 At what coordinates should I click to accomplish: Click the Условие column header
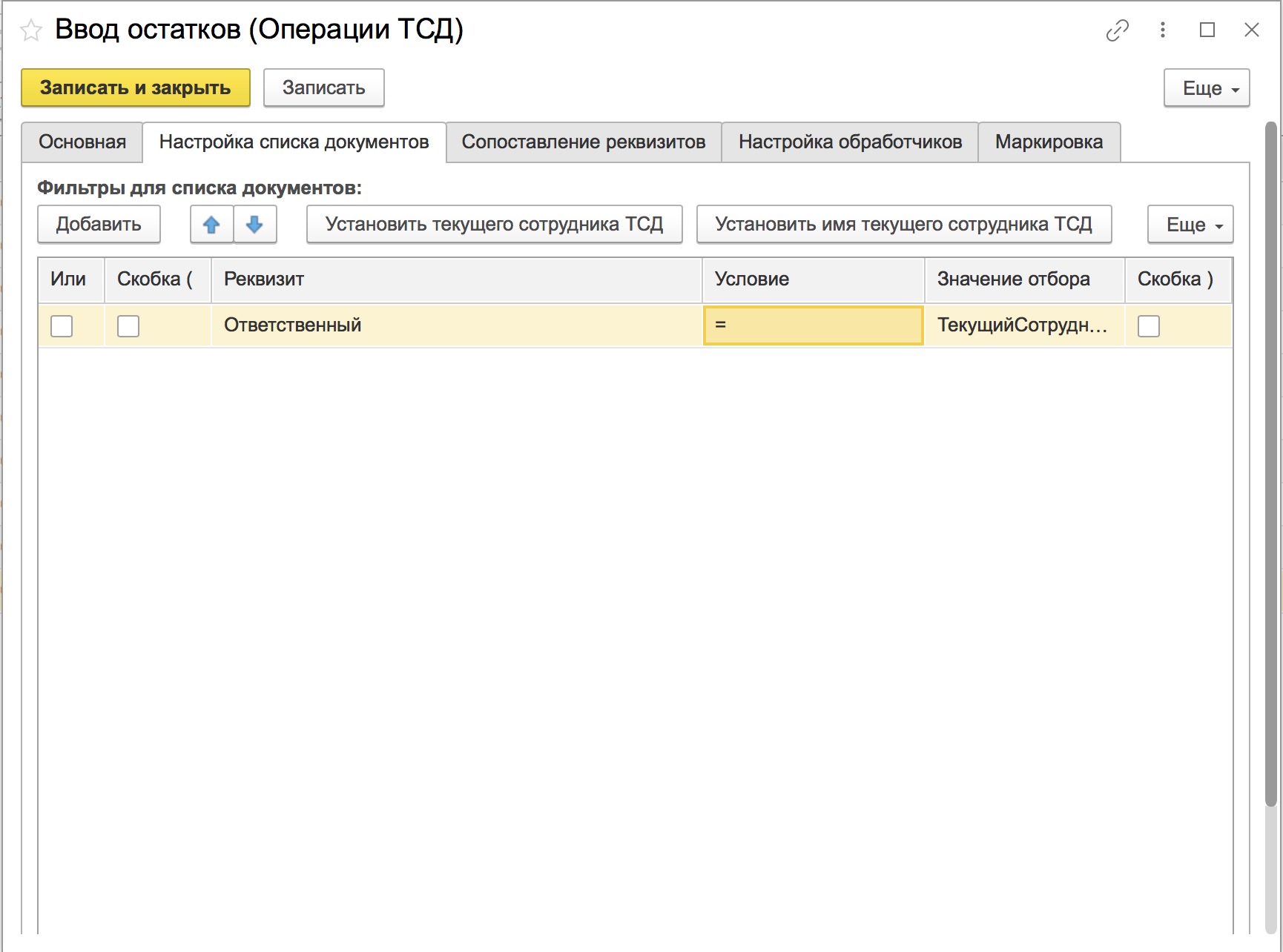point(813,280)
